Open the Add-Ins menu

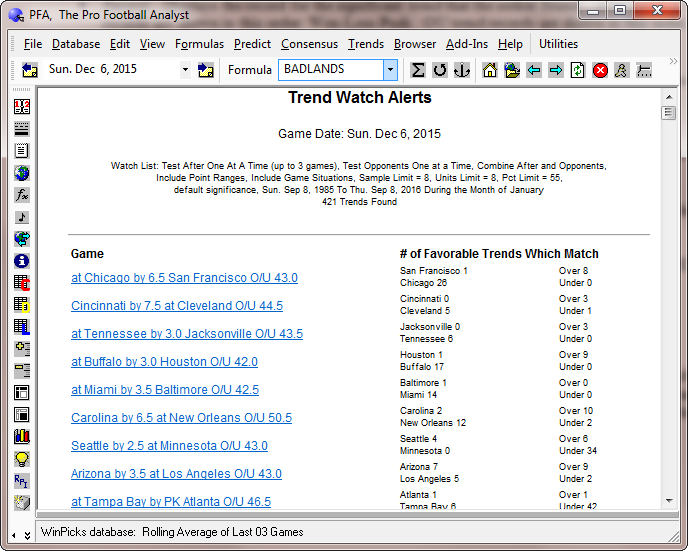[x=467, y=44]
